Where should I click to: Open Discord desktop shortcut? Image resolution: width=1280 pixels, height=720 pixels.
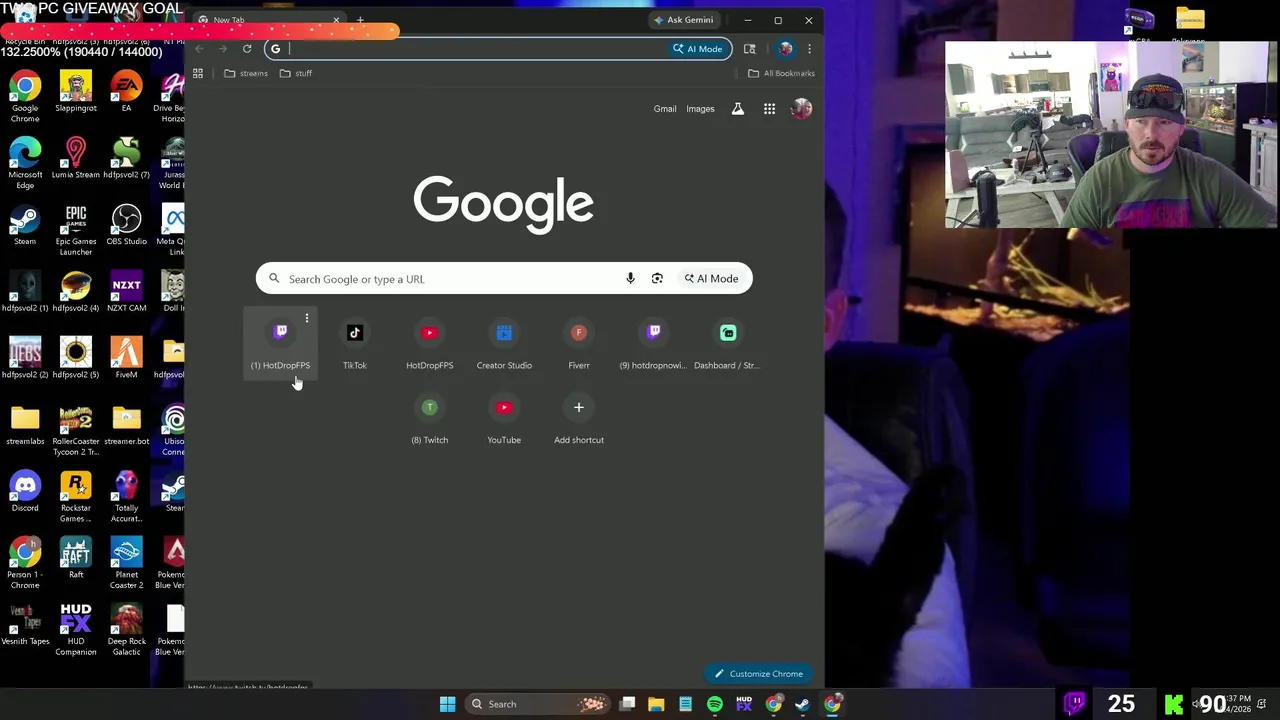pos(25,492)
